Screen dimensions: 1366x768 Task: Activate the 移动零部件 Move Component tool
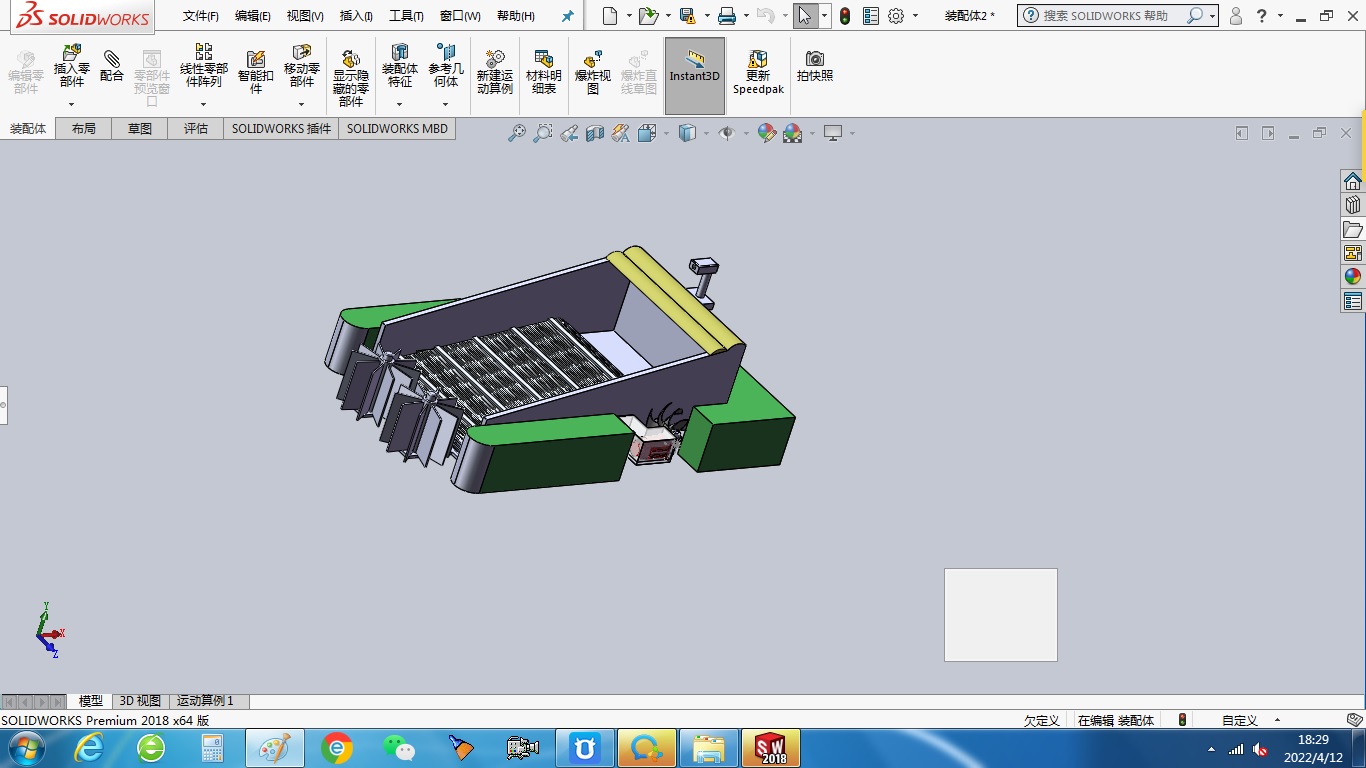pyautogui.click(x=301, y=65)
